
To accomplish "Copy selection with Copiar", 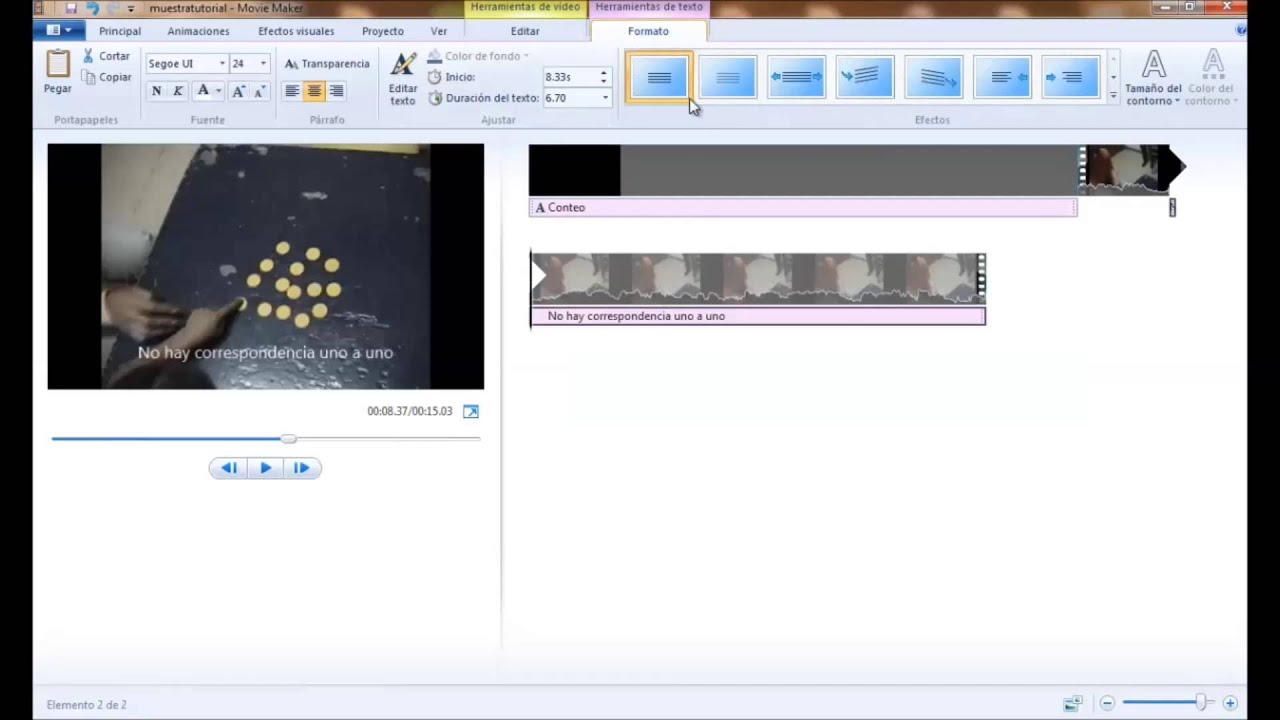I will [x=106, y=77].
